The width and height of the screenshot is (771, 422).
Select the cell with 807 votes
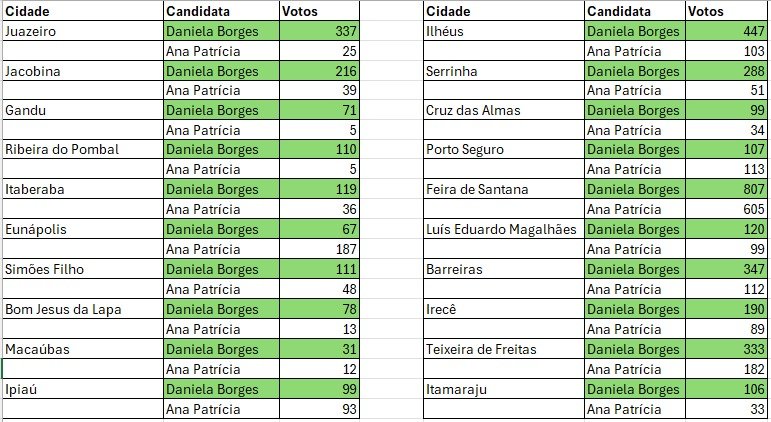726,190
